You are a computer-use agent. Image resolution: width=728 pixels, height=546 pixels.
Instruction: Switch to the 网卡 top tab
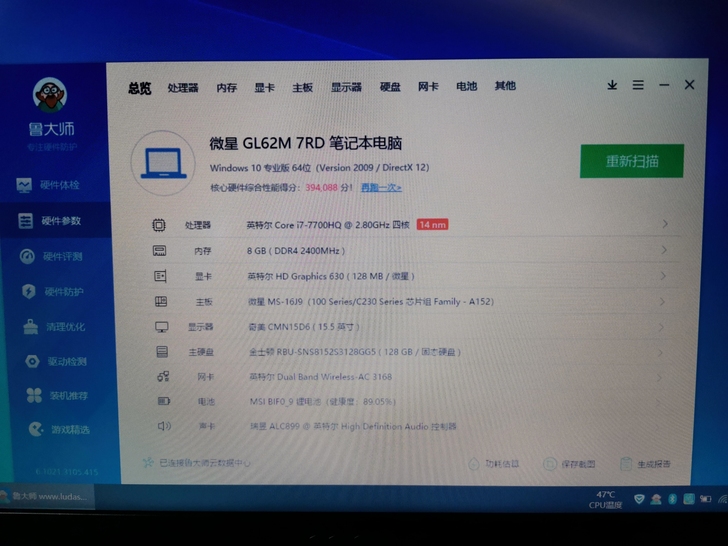click(x=428, y=86)
